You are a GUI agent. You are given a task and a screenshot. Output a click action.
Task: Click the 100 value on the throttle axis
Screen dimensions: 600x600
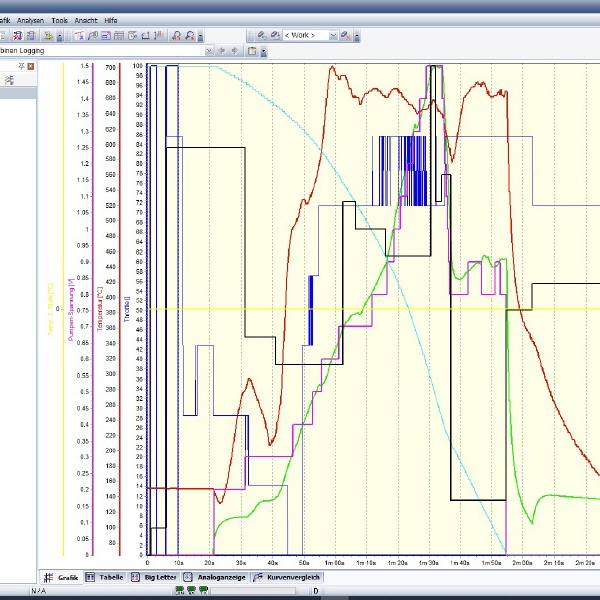click(138, 66)
